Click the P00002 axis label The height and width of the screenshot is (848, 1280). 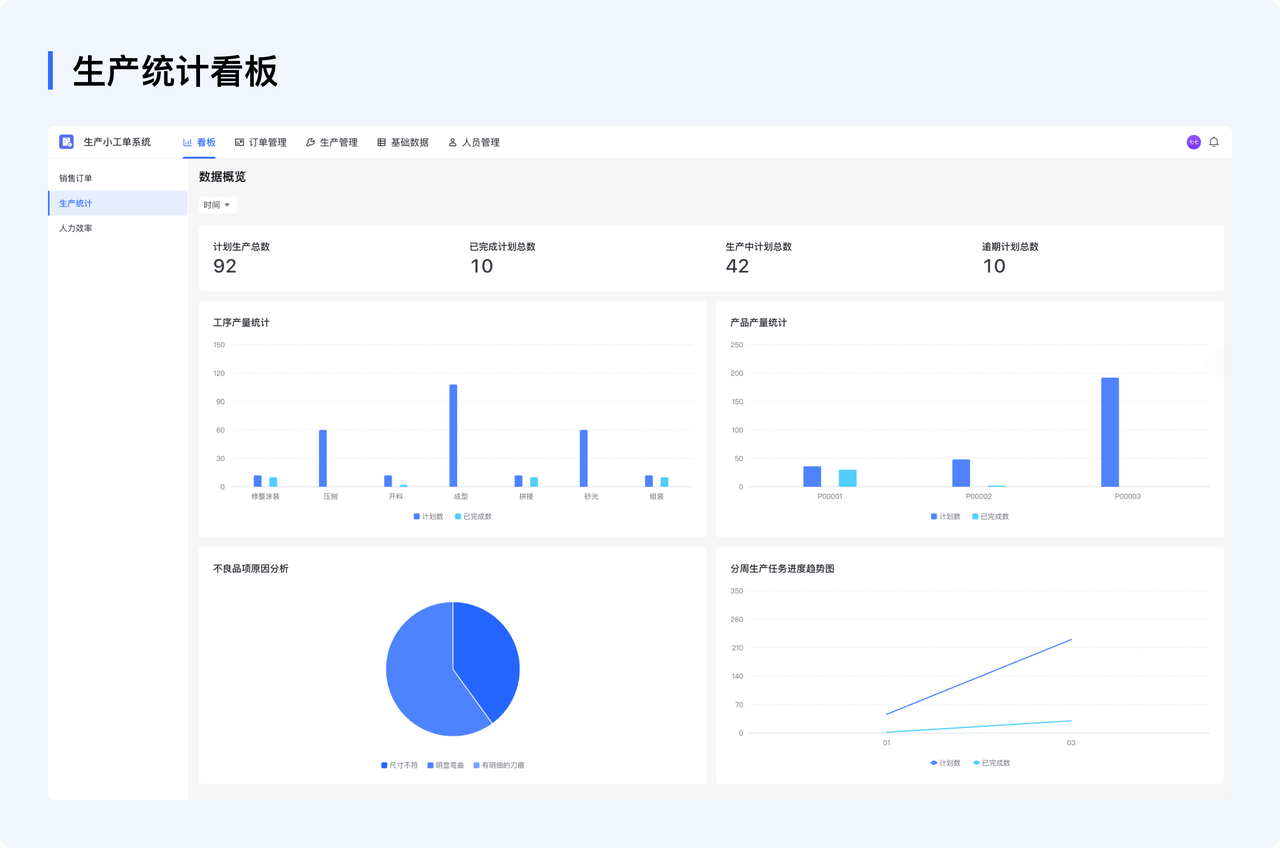coord(978,497)
